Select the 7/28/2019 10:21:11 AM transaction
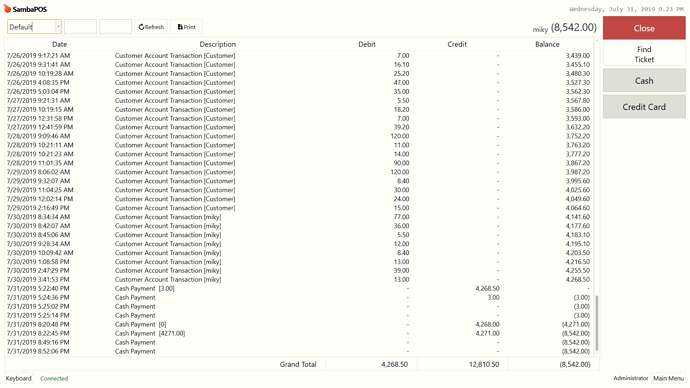 [299, 145]
